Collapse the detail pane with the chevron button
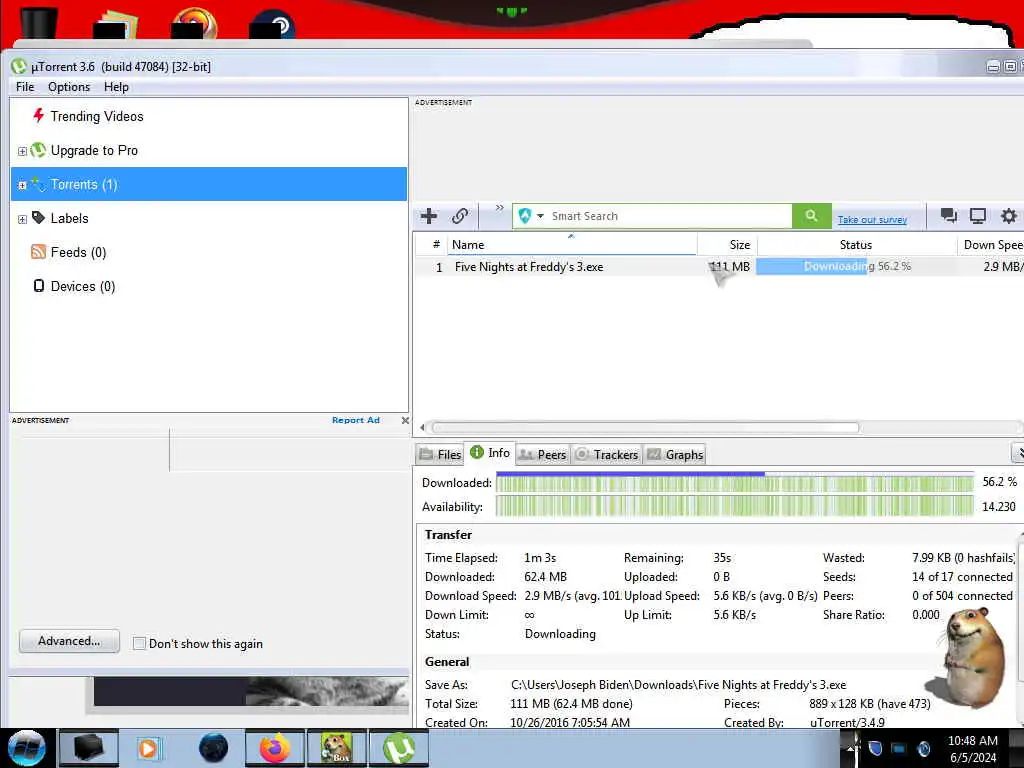 (x=1017, y=452)
